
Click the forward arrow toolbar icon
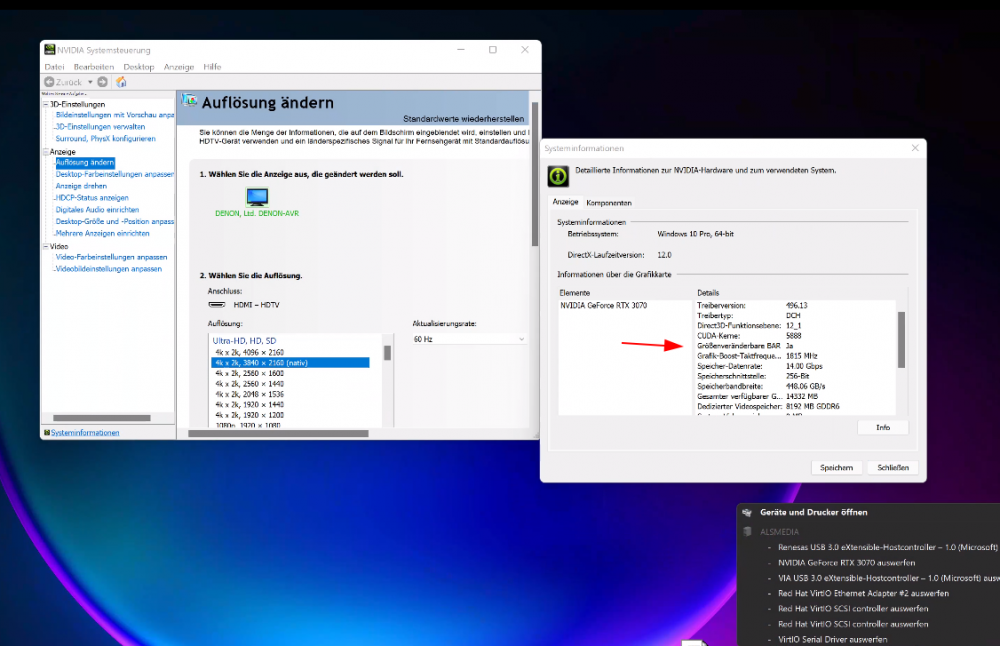point(102,82)
